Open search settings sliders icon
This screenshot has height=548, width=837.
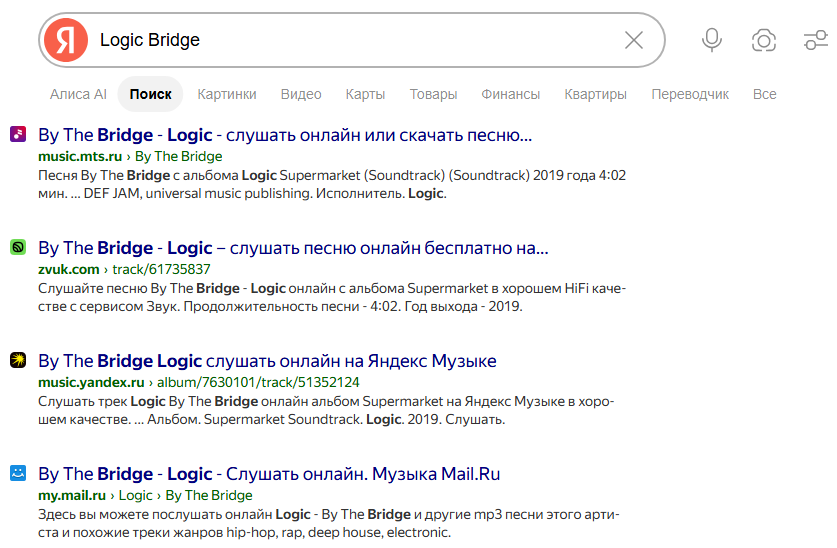point(815,40)
